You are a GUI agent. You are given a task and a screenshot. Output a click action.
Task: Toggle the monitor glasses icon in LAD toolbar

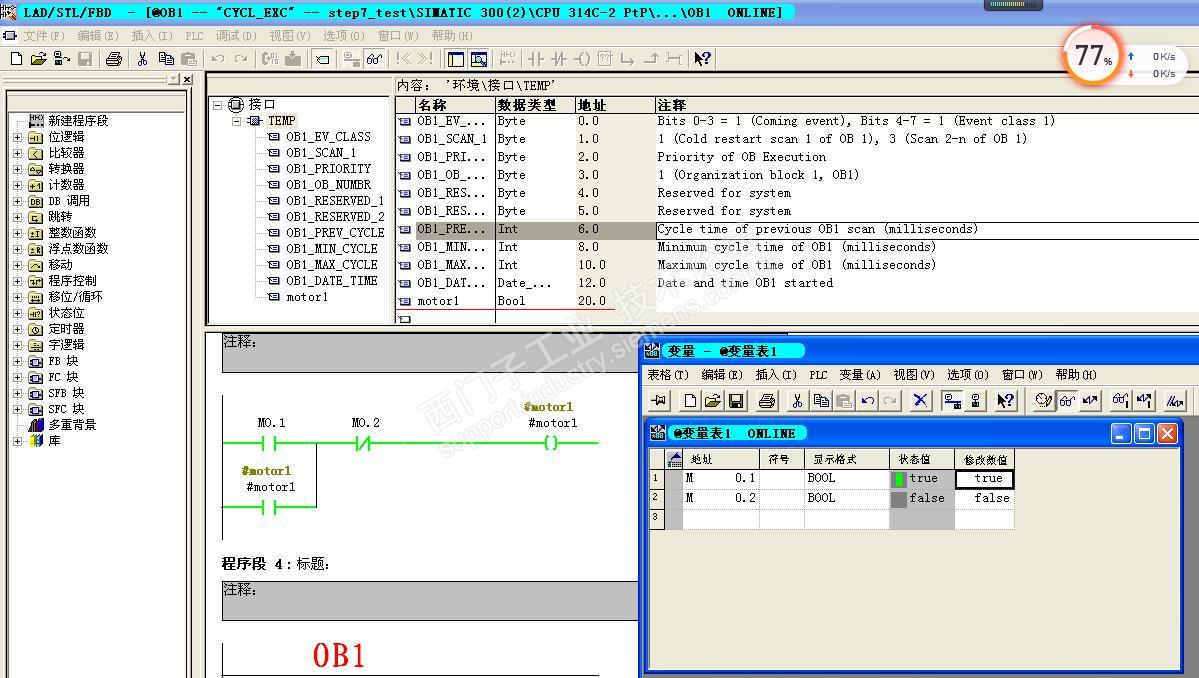[x=375, y=59]
